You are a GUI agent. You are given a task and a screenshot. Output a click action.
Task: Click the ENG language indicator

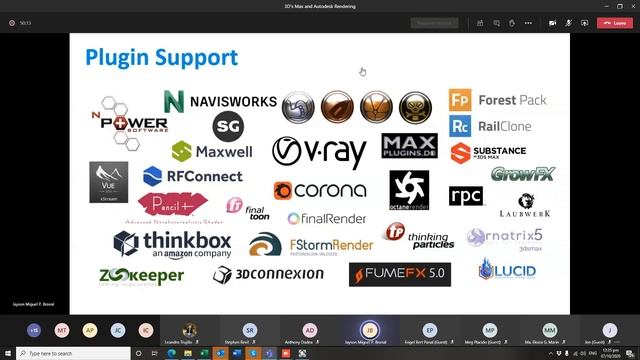click(593, 353)
